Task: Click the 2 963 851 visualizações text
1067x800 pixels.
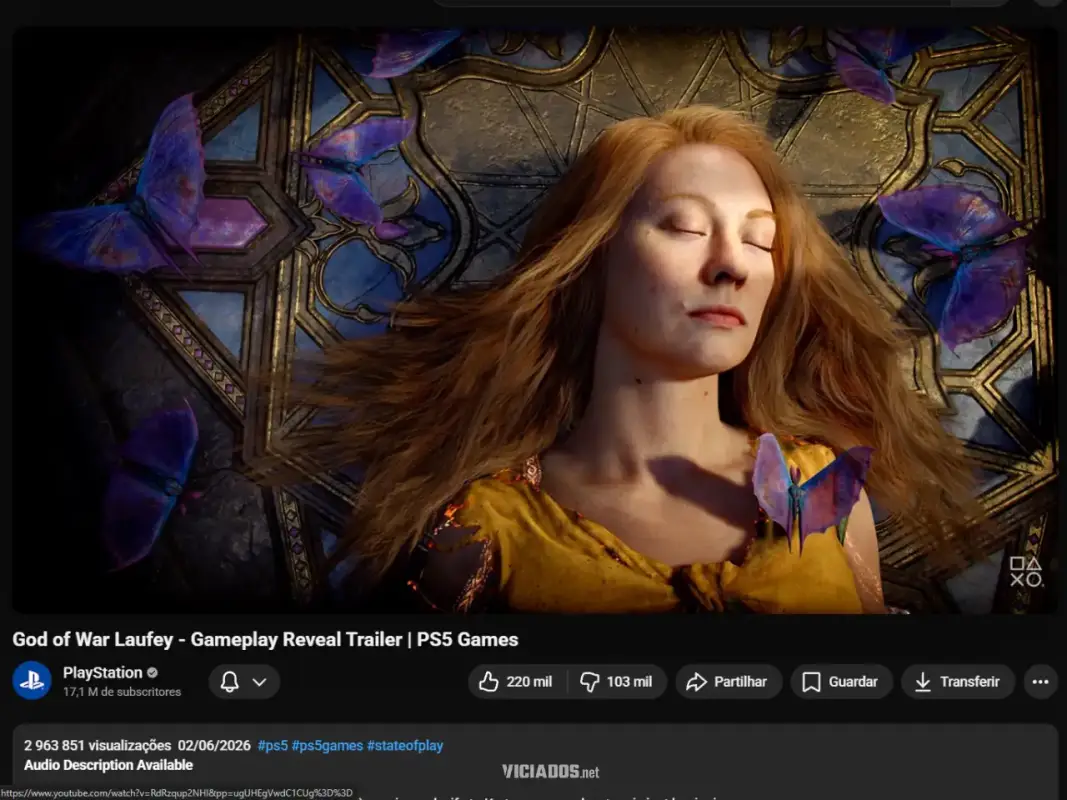Action: (97, 746)
